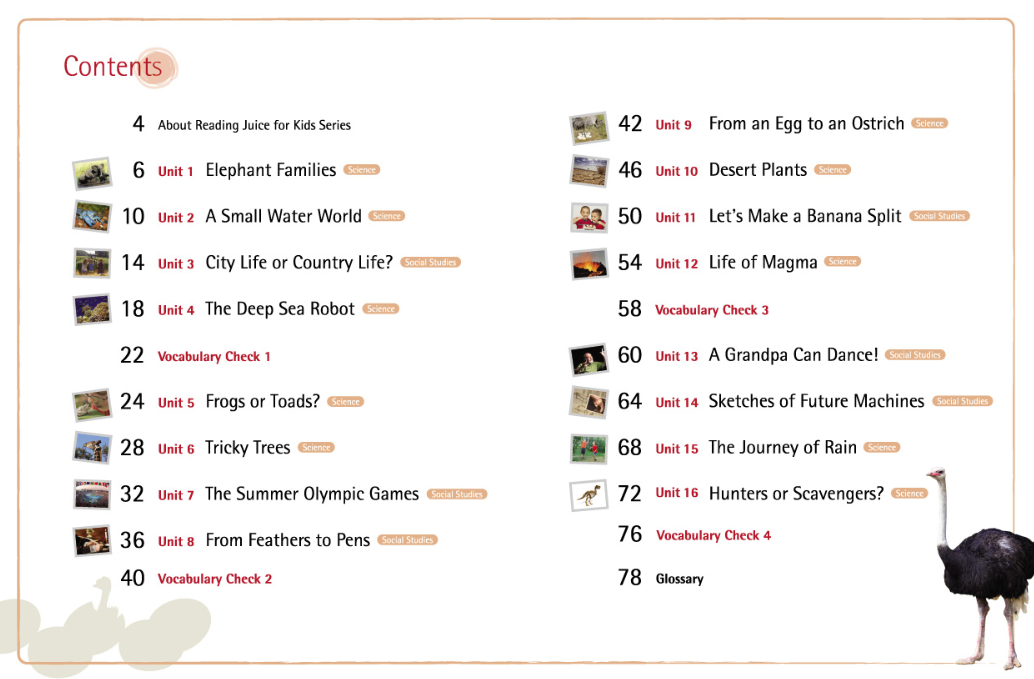Image resolution: width=1034 pixels, height=679 pixels.
Task: Open About Reading Juice for Kids Series
Action: (x=254, y=125)
